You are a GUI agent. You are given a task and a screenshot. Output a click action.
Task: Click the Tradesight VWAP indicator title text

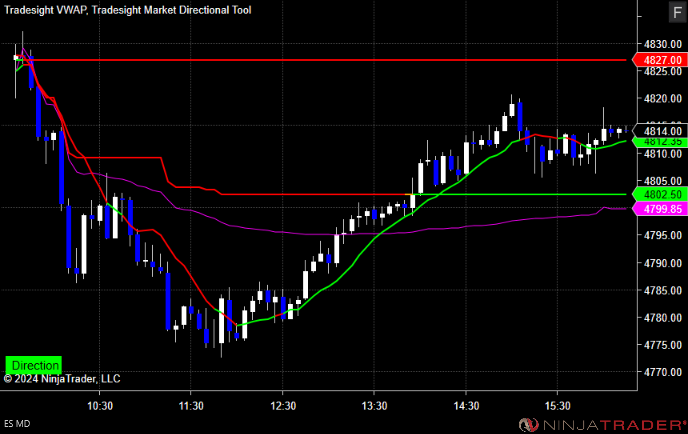[46, 10]
